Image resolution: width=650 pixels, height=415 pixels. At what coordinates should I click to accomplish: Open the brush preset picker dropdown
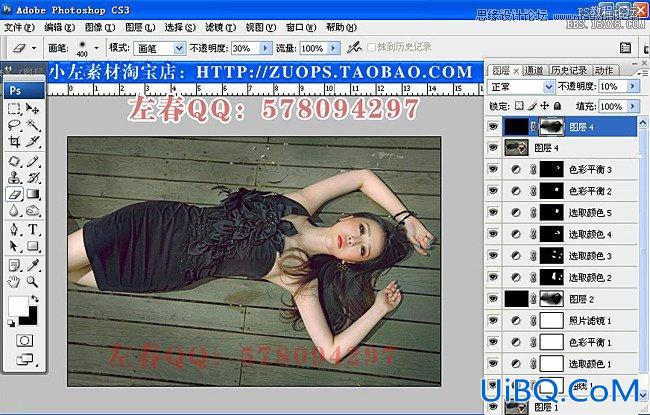click(x=97, y=48)
